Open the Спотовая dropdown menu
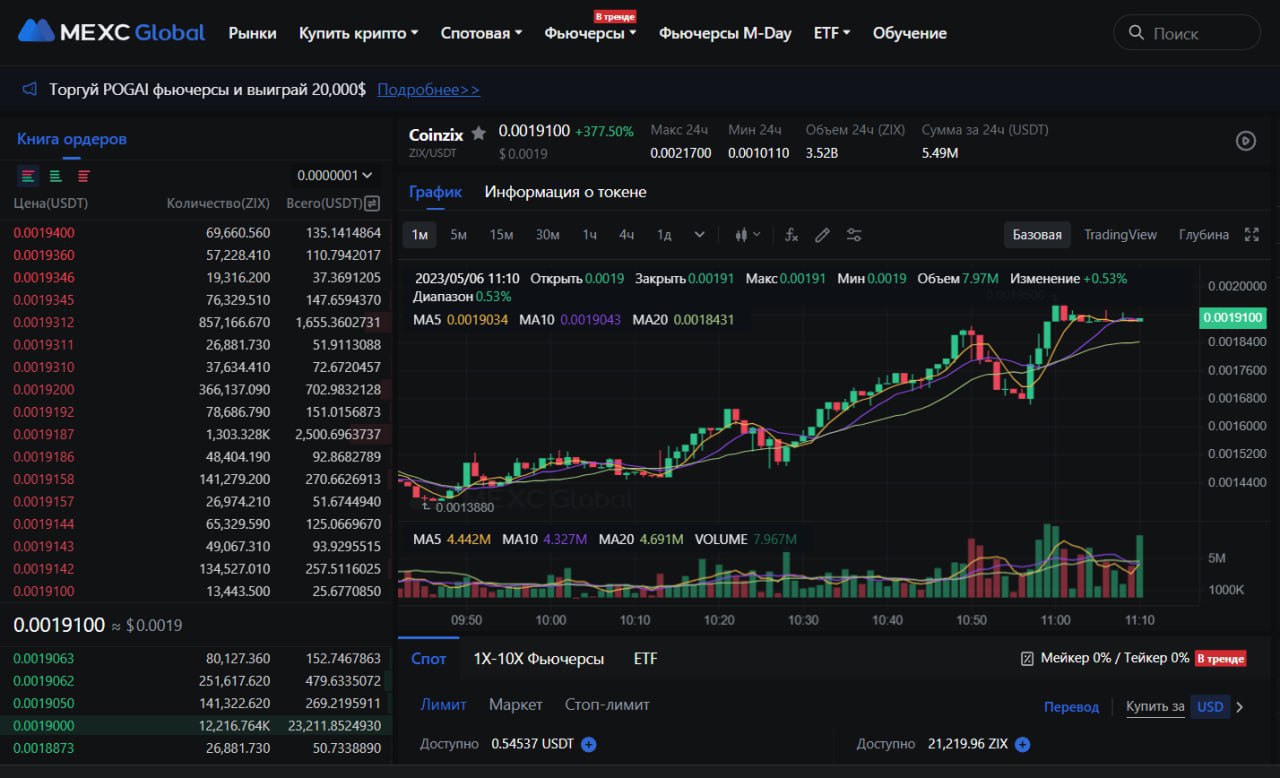The height and width of the screenshot is (778, 1280). click(x=482, y=33)
